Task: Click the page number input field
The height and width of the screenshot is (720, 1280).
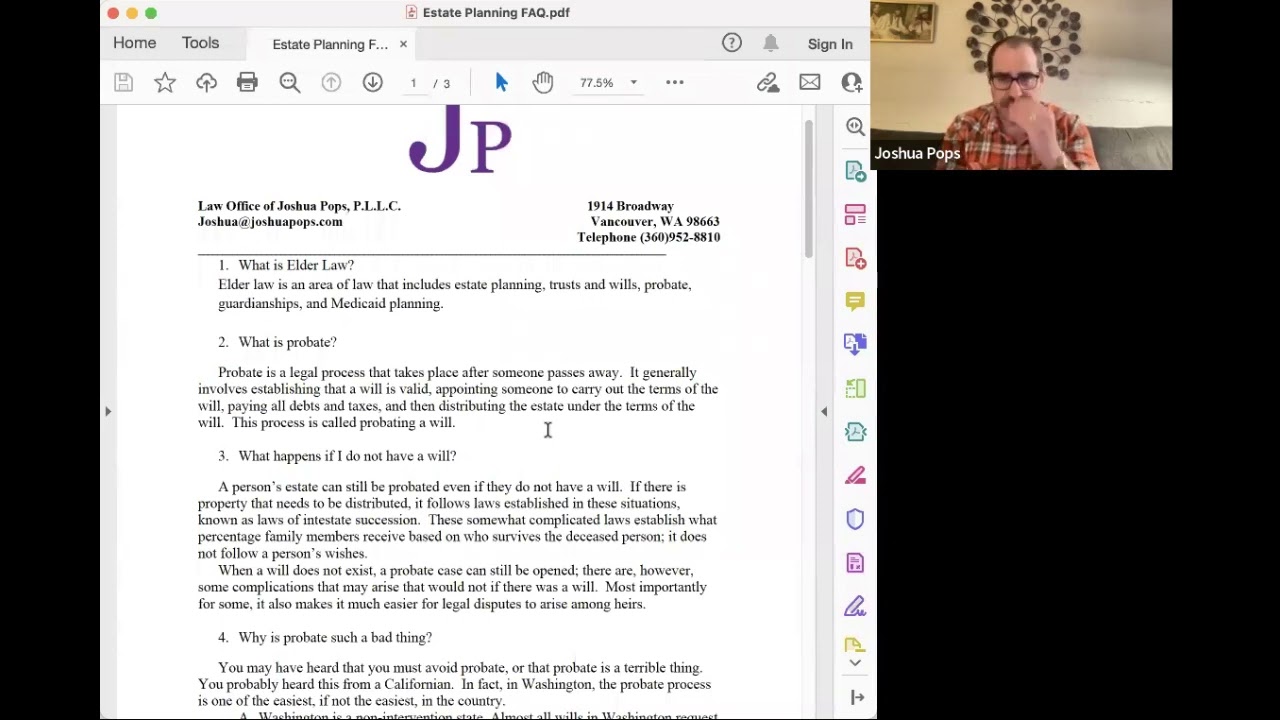Action: [413, 83]
